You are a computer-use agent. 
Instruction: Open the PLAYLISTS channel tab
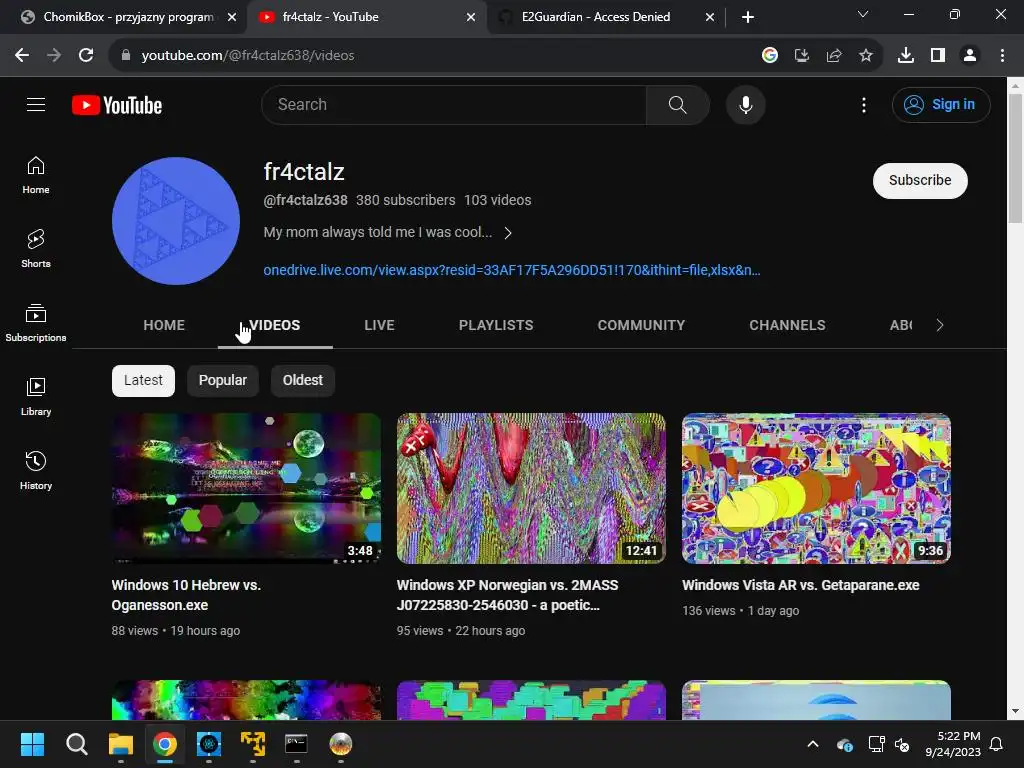tap(496, 325)
